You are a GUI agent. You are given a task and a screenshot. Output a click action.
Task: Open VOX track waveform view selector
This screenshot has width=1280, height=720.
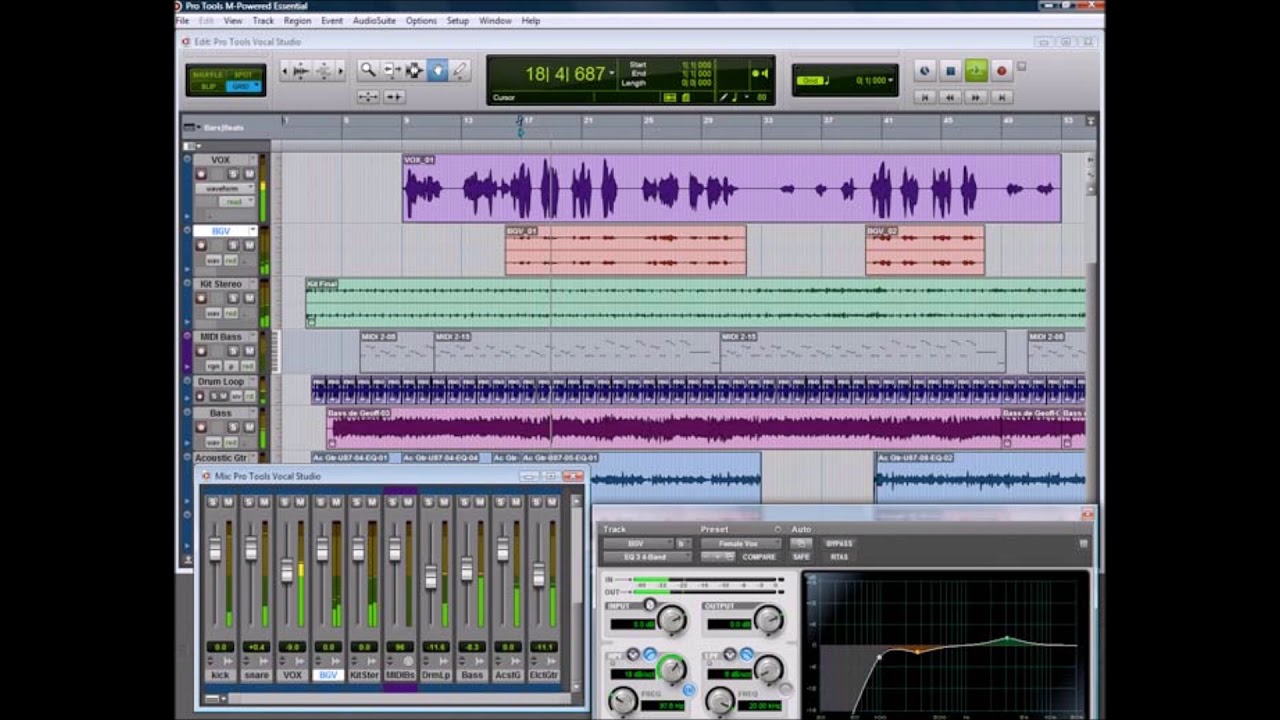pyautogui.click(x=223, y=188)
